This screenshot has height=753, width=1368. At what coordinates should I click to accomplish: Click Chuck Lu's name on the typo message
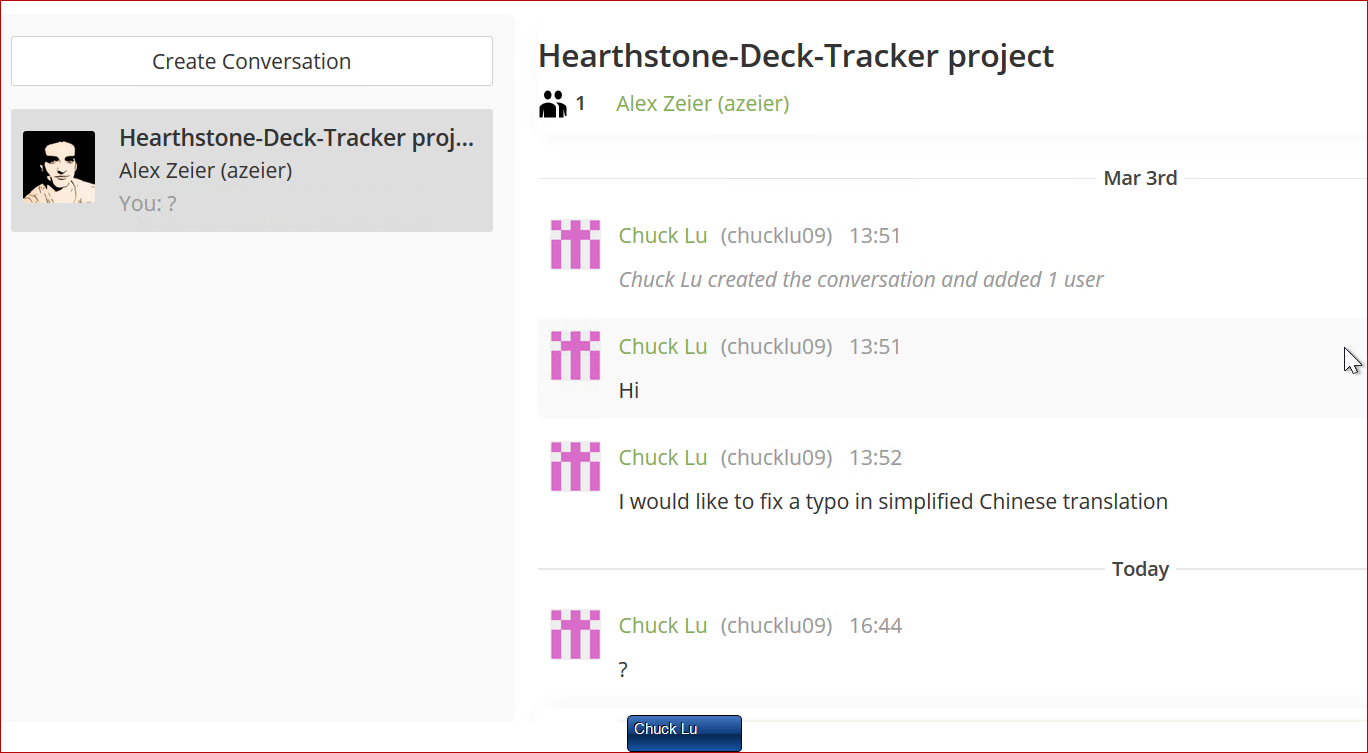[x=662, y=457]
